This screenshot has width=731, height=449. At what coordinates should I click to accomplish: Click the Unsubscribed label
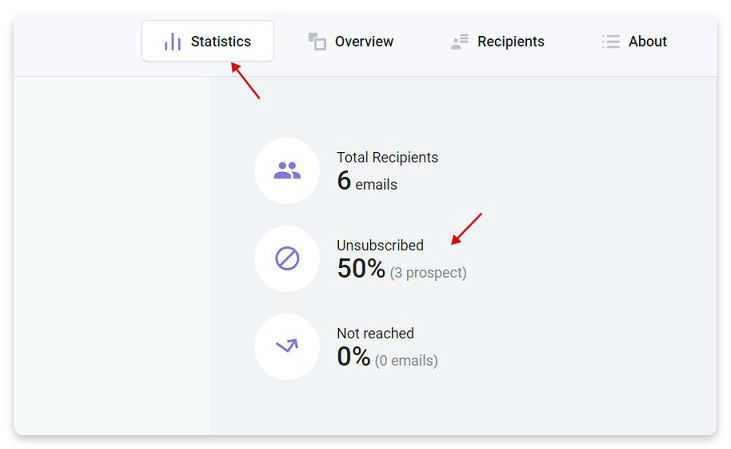[x=380, y=245]
